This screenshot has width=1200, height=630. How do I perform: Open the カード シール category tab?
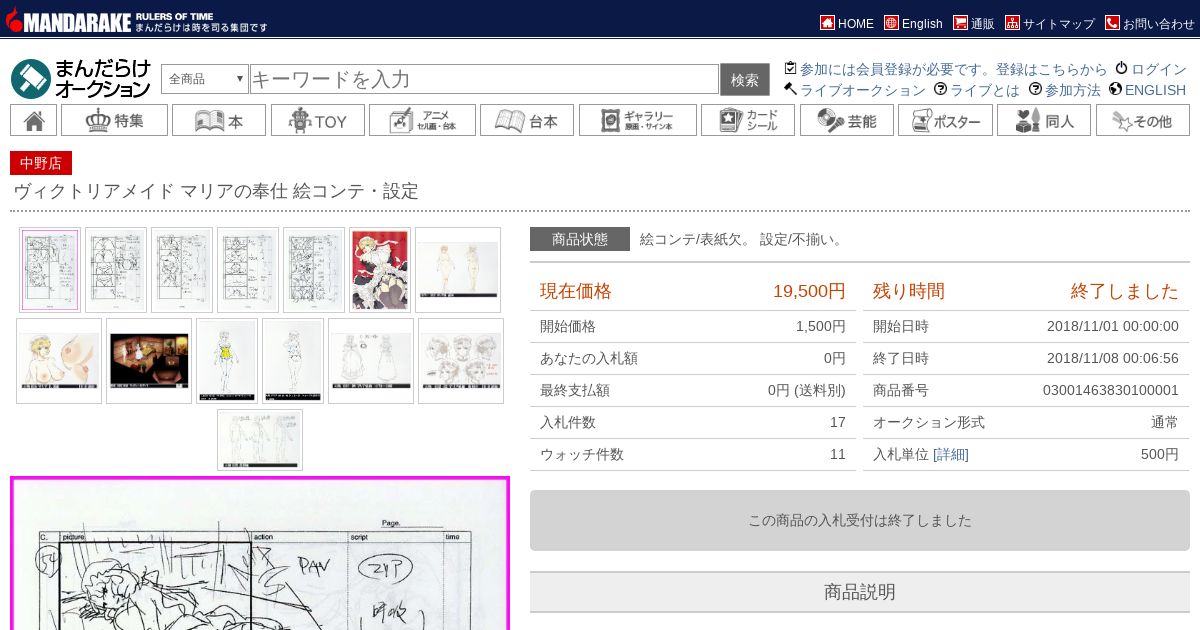[748, 120]
